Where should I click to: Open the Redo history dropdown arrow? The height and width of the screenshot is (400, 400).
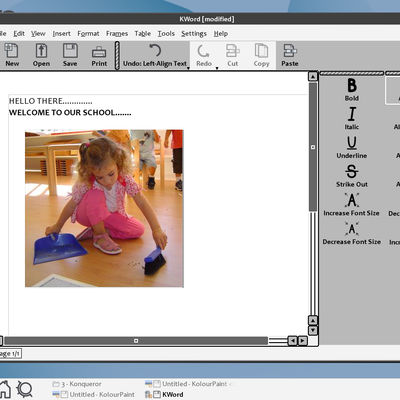[x=217, y=68]
